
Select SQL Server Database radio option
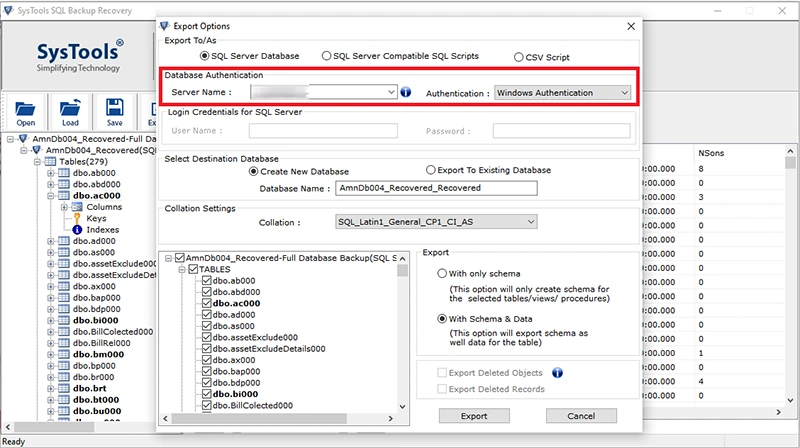pos(205,56)
